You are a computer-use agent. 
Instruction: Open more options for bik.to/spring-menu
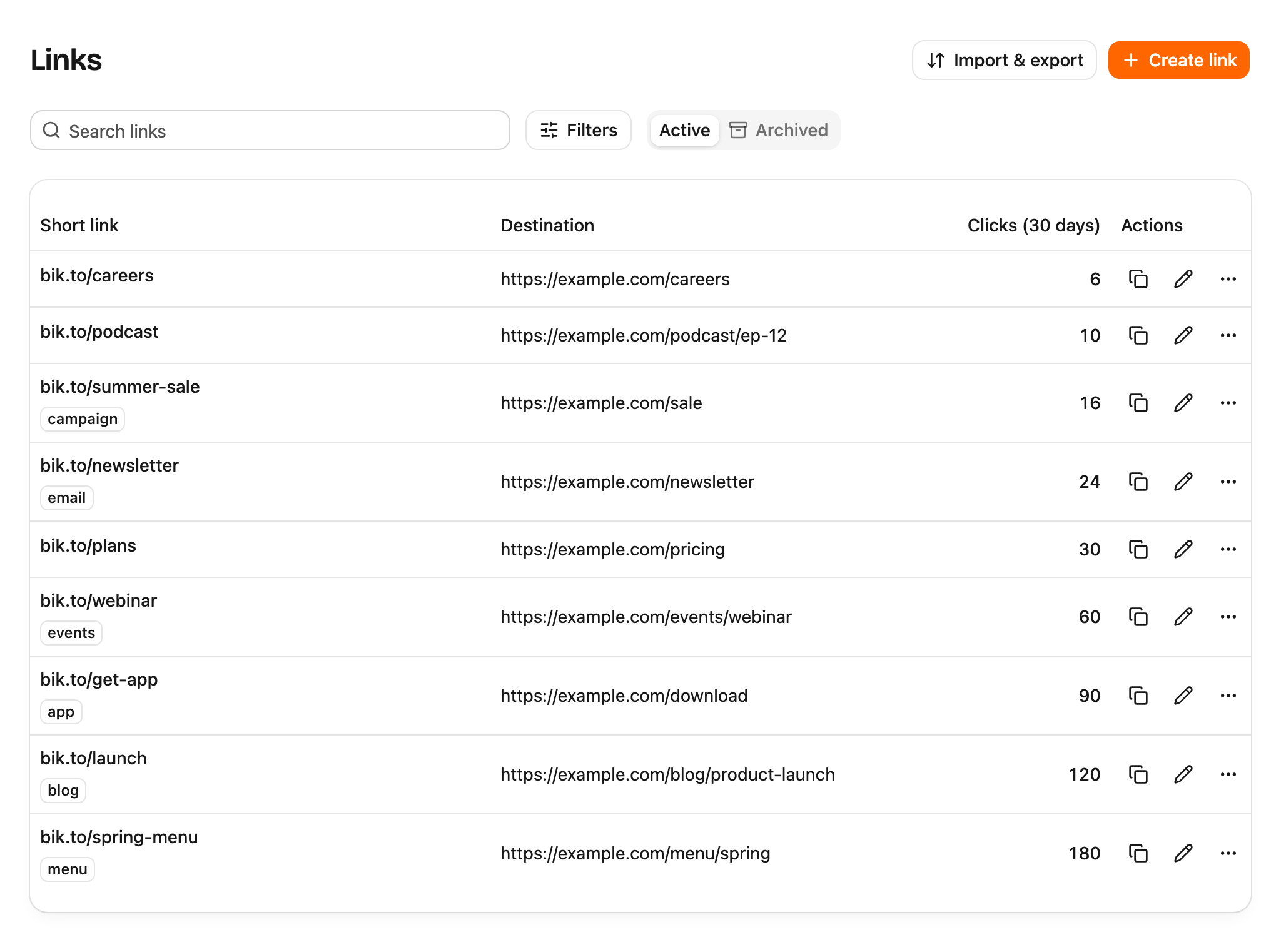pyautogui.click(x=1228, y=853)
